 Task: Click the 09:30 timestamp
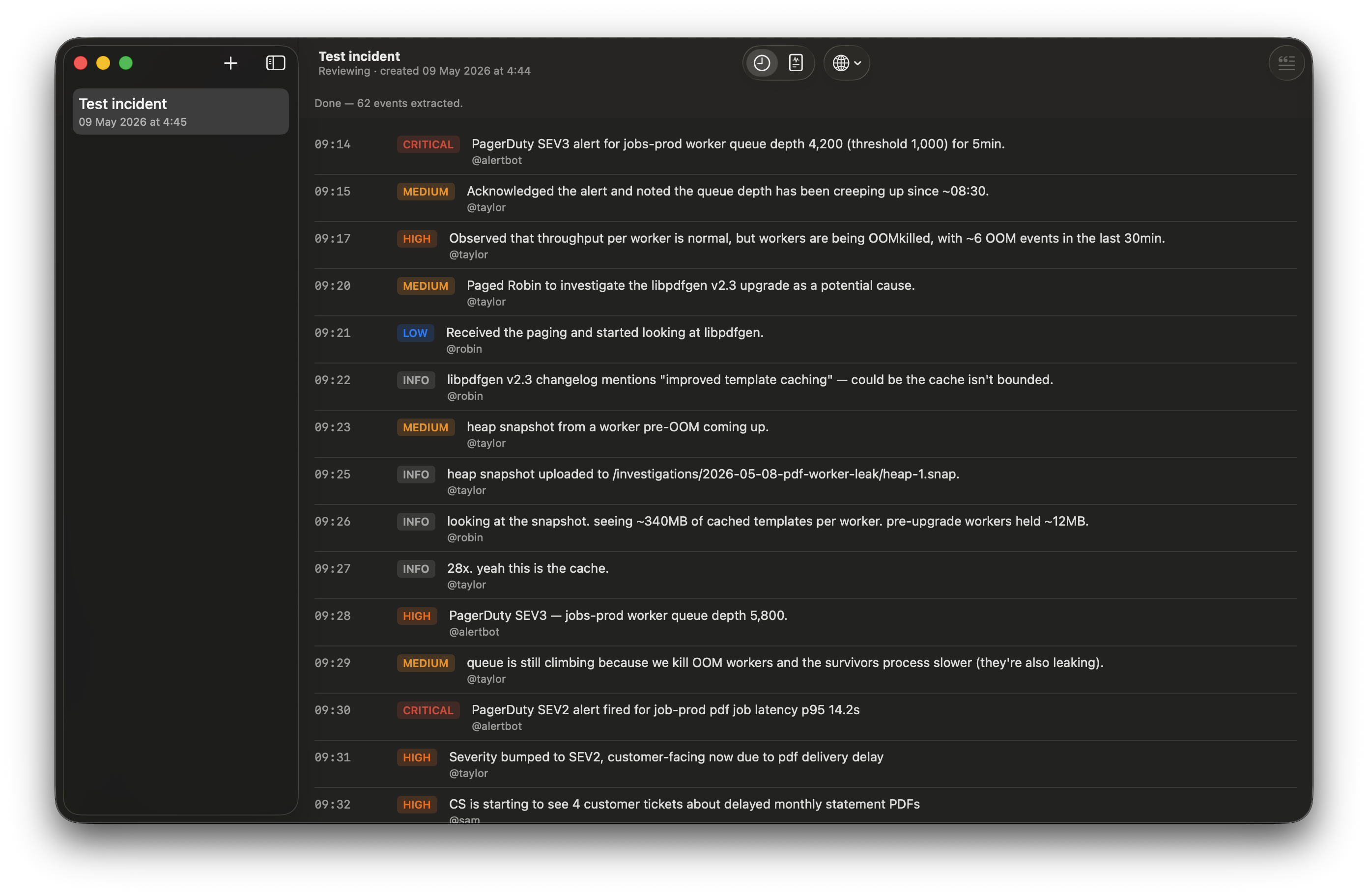click(x=332, y=710)
